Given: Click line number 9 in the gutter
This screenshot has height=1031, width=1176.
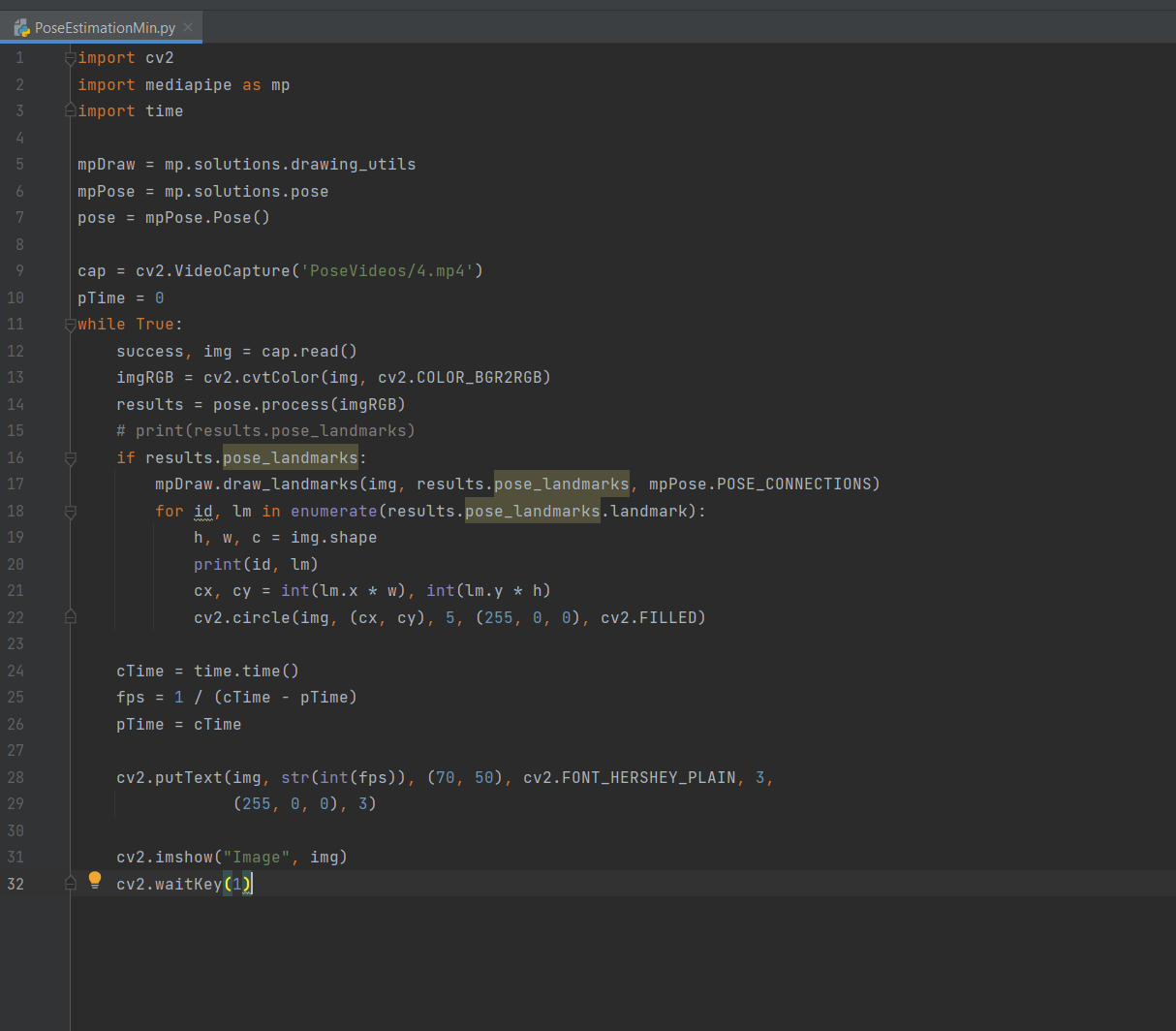Looking at the screenshot, I should (19, 271).
